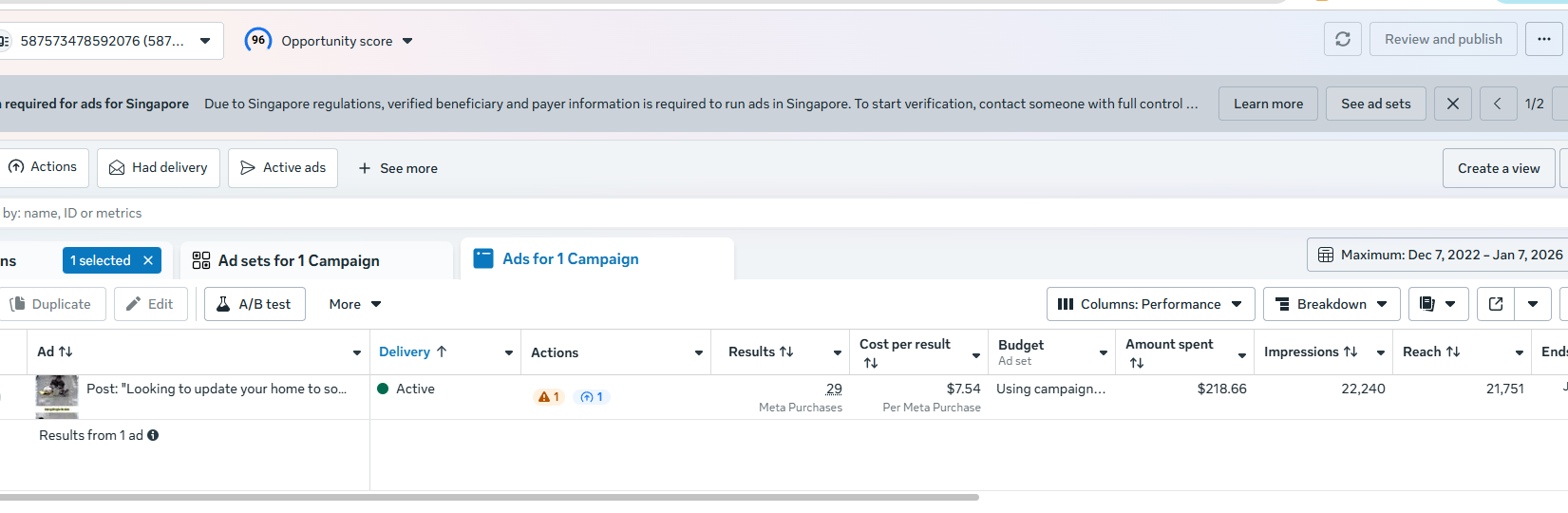The image size is (1568, 513).
Task: Open the three-dots more options menu
Action: [1544, 39]
